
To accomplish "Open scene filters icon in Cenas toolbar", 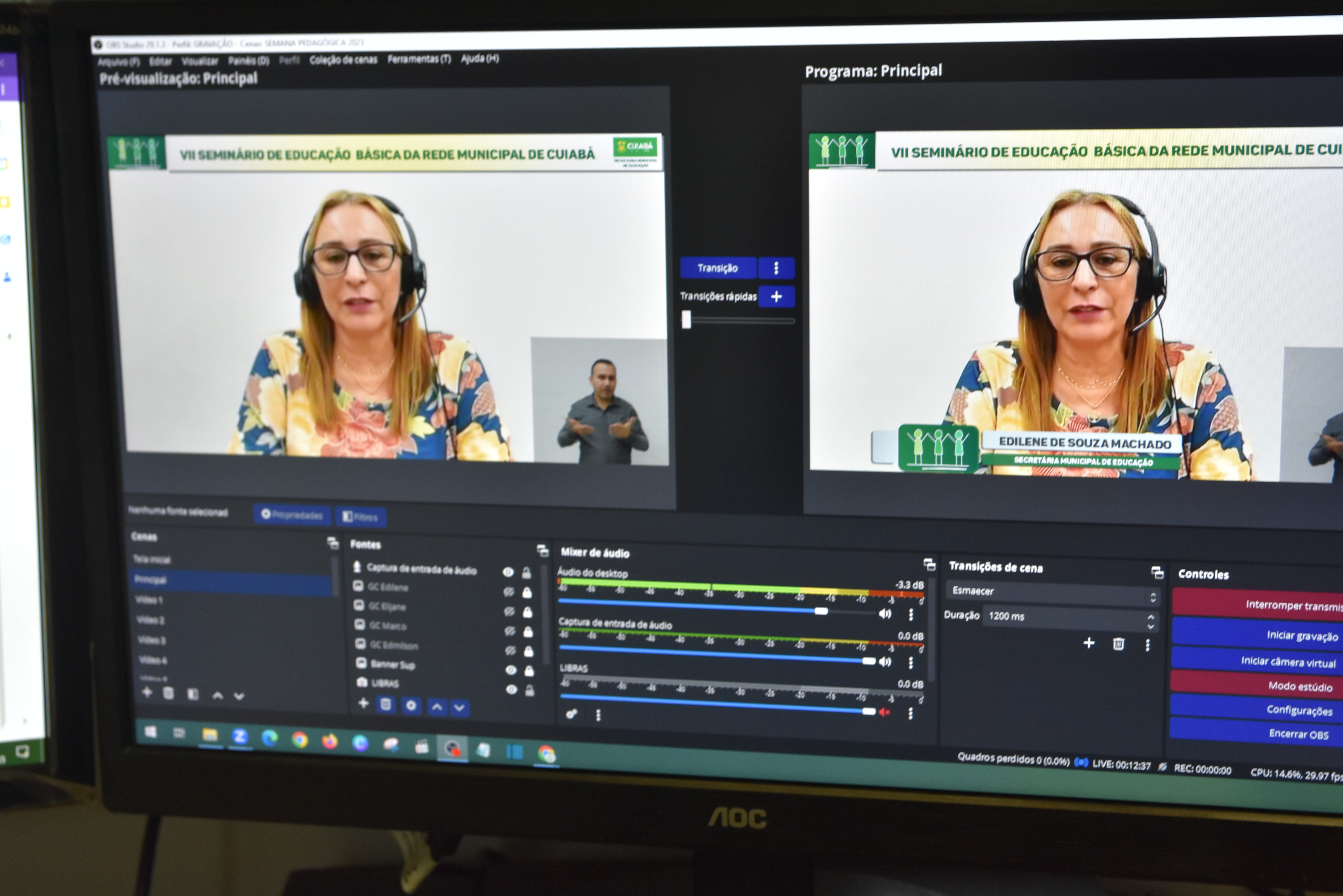I will coord(193,694).
